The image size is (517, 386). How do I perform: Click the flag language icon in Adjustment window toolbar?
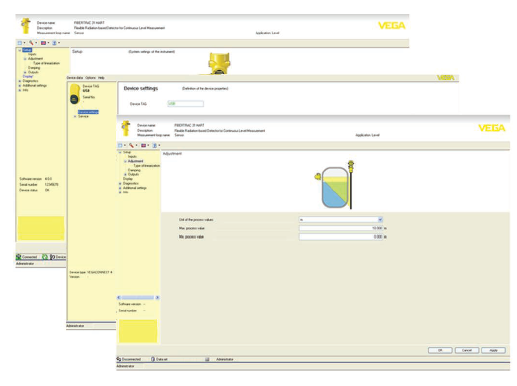(x=143, y=145)
